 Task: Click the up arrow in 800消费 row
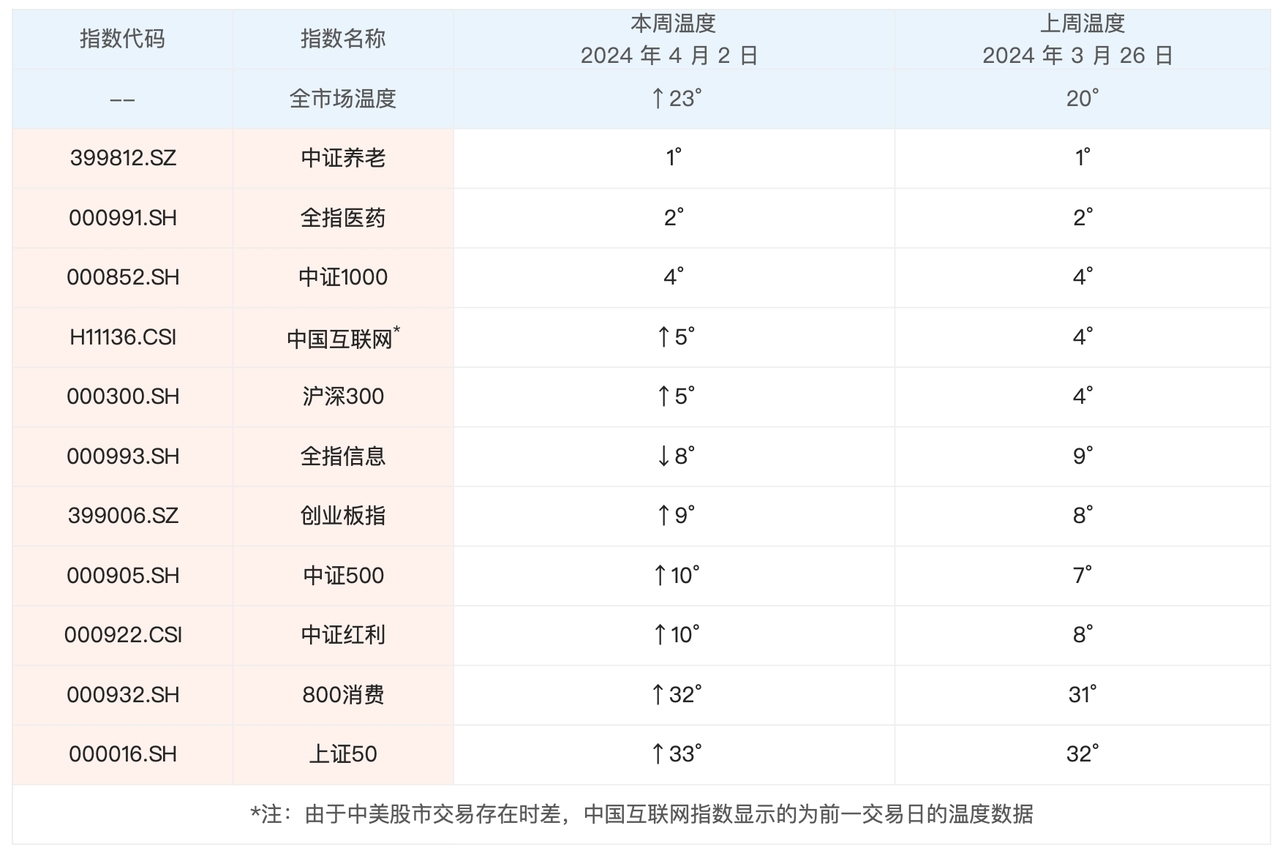(657, 695)
